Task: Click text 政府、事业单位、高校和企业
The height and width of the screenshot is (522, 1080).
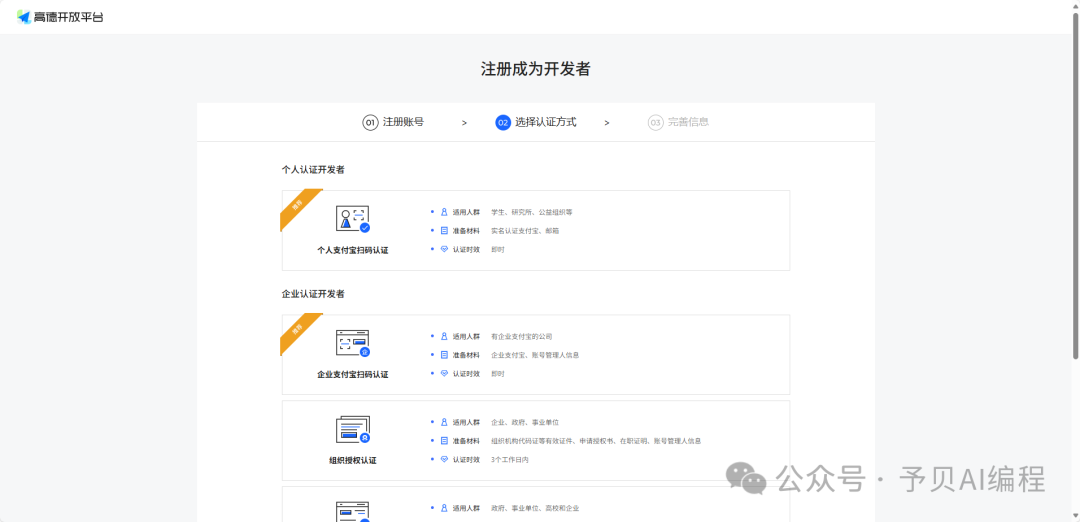Action: [x=535, y=508]
